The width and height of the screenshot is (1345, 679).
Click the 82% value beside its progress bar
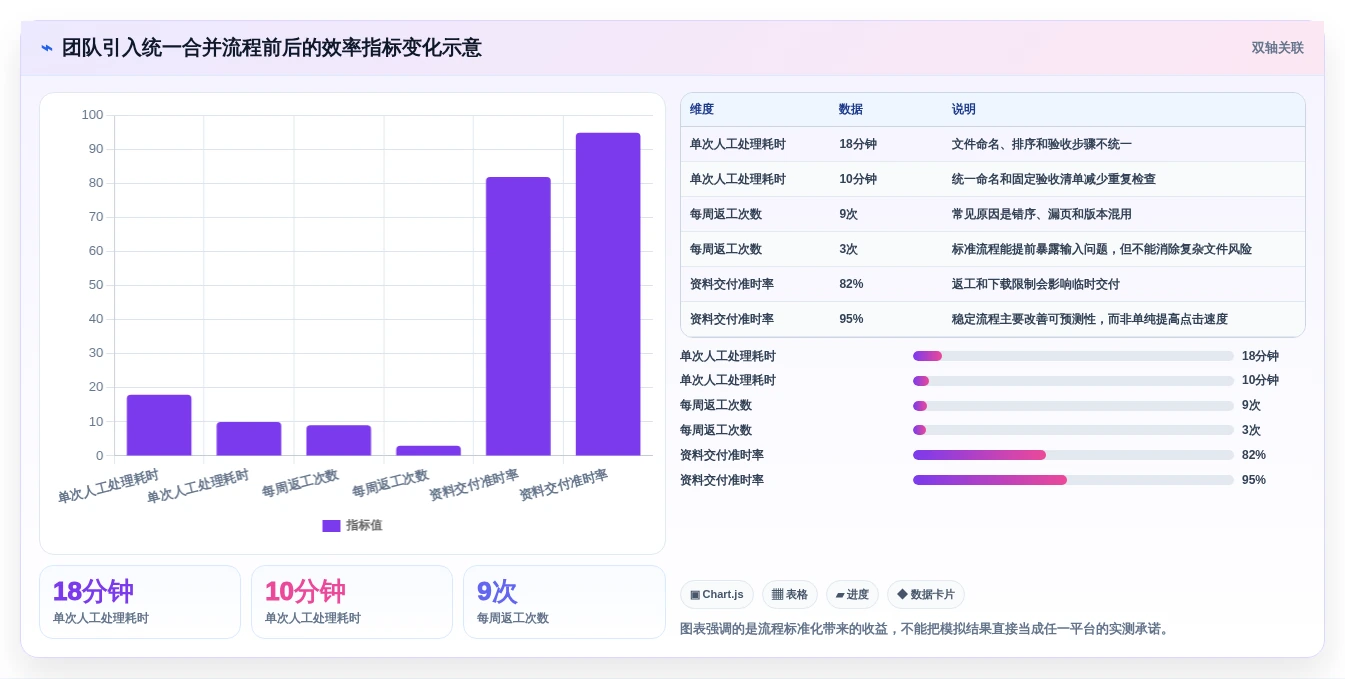tap(1254, 455)
